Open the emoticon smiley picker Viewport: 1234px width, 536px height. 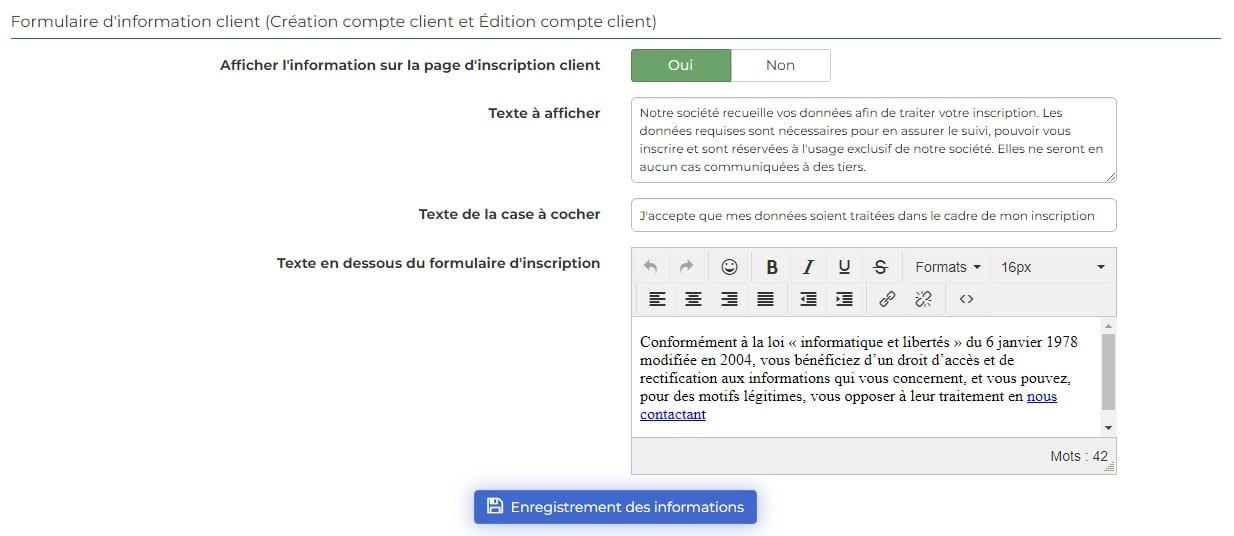point(730,267)
